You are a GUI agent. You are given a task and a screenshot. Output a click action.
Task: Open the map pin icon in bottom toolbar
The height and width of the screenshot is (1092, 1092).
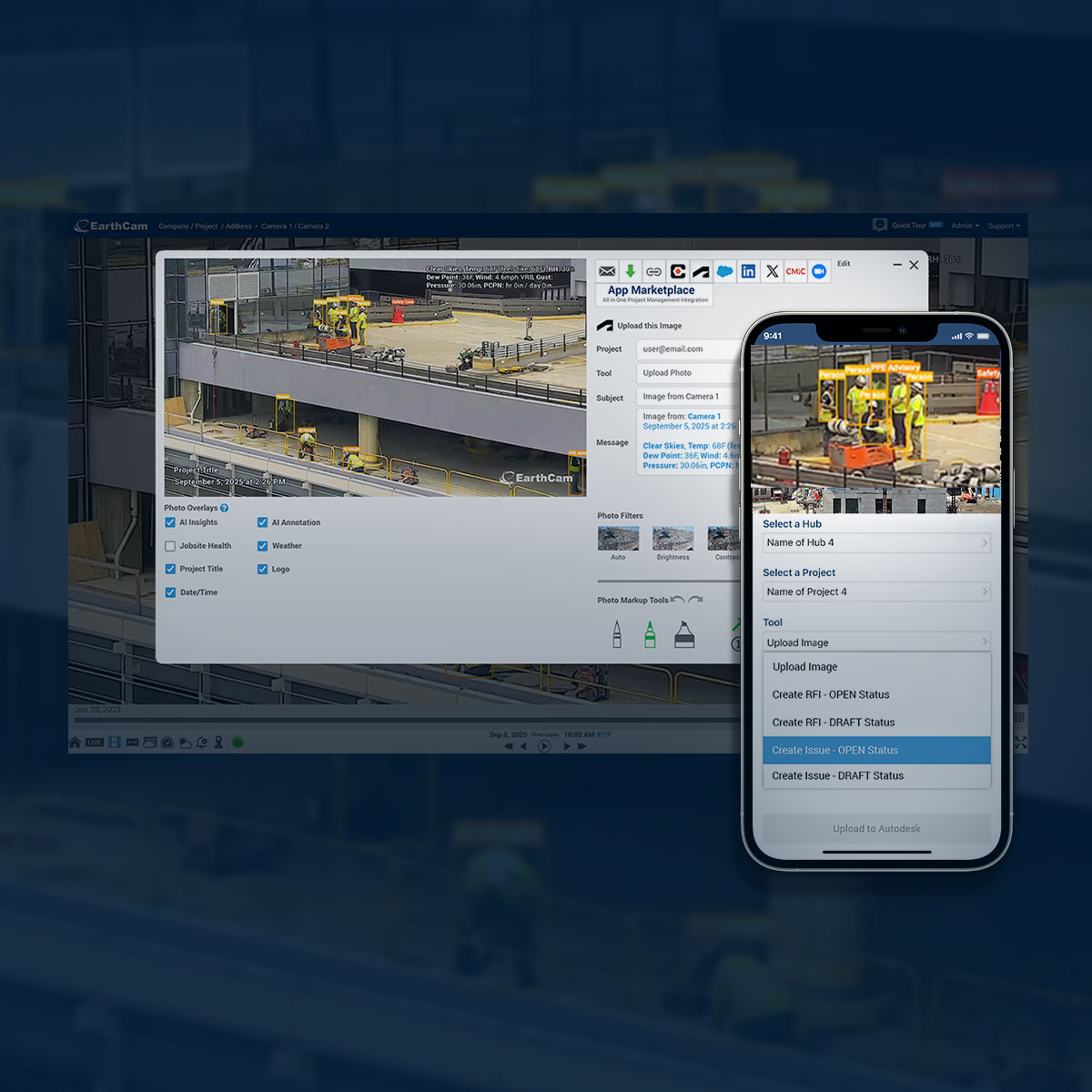coord(218,743)
